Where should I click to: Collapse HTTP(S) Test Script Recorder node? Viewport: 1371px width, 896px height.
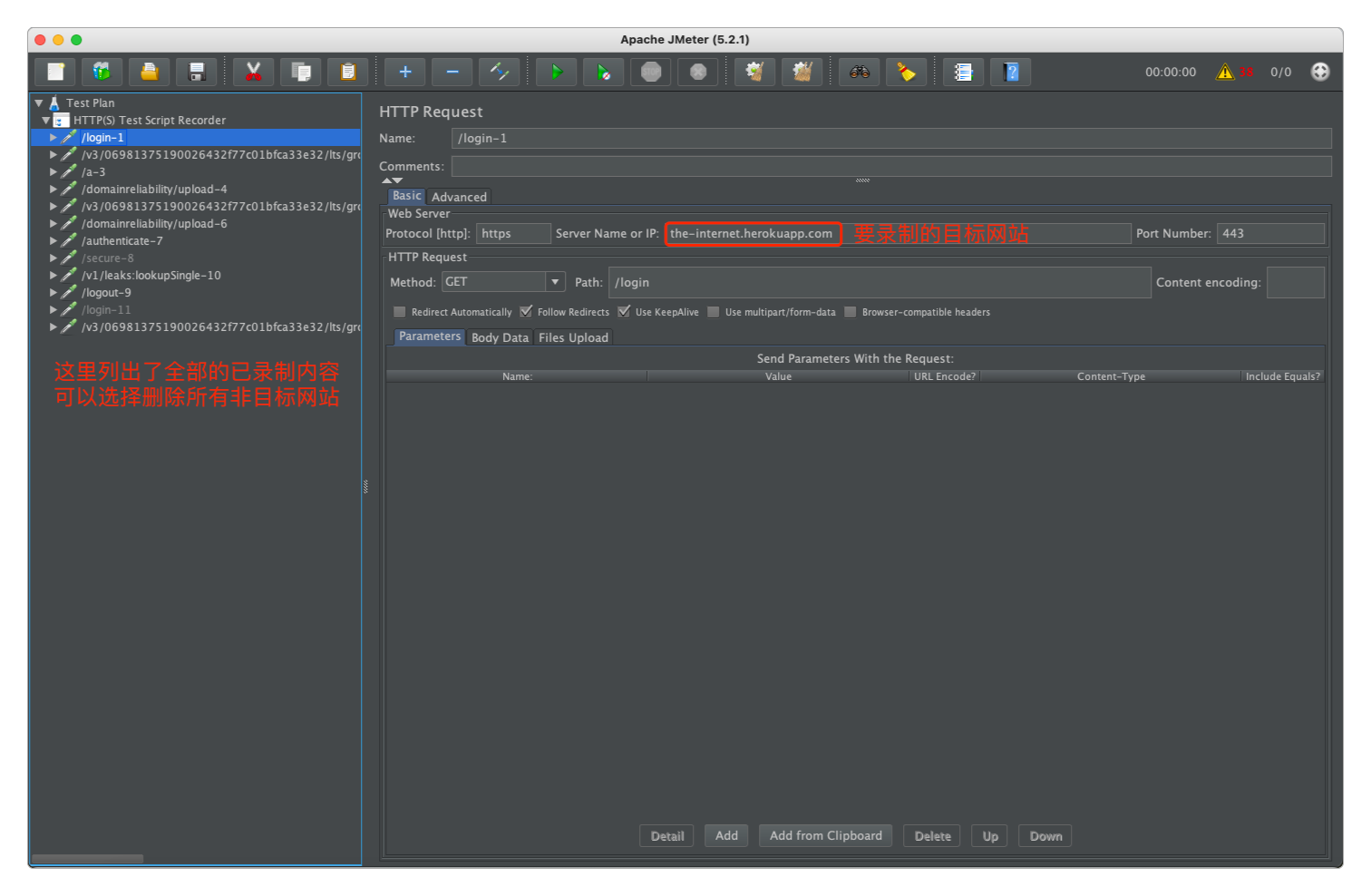(x=45, y=120)
